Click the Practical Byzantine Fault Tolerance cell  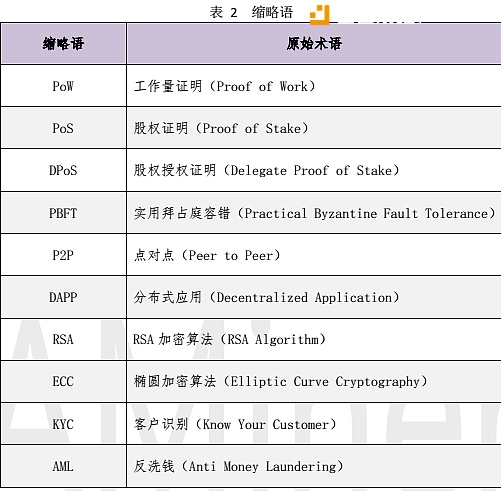314,213
